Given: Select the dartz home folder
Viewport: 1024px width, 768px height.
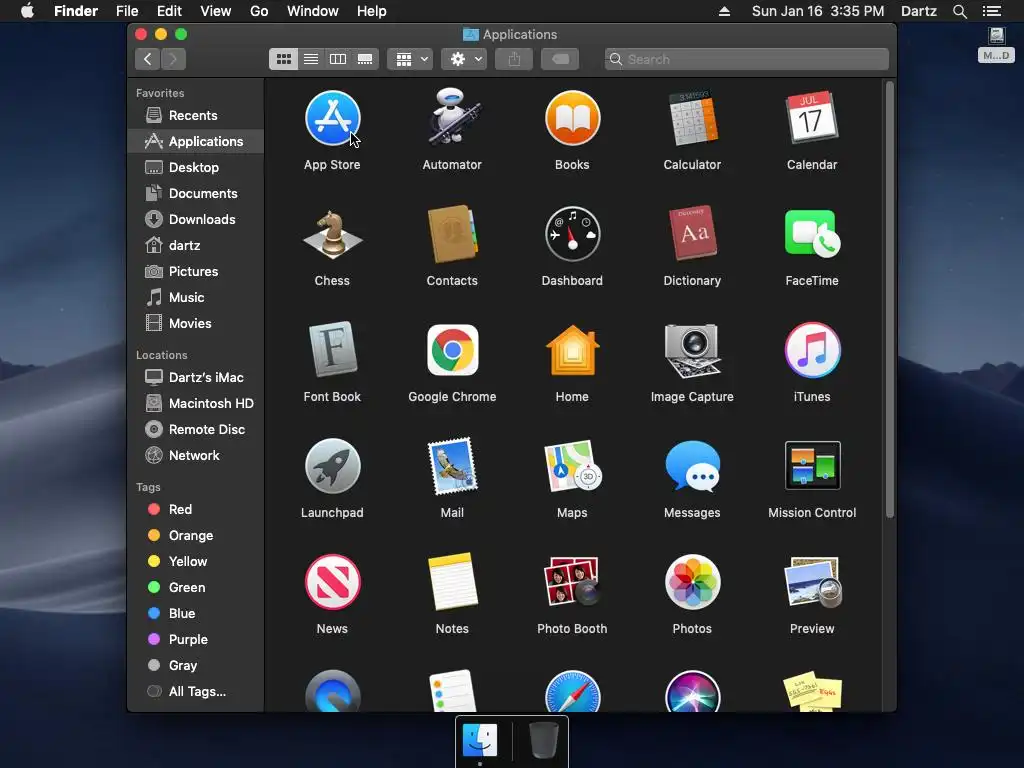Looking at the screenshot, I should [196, 246].
